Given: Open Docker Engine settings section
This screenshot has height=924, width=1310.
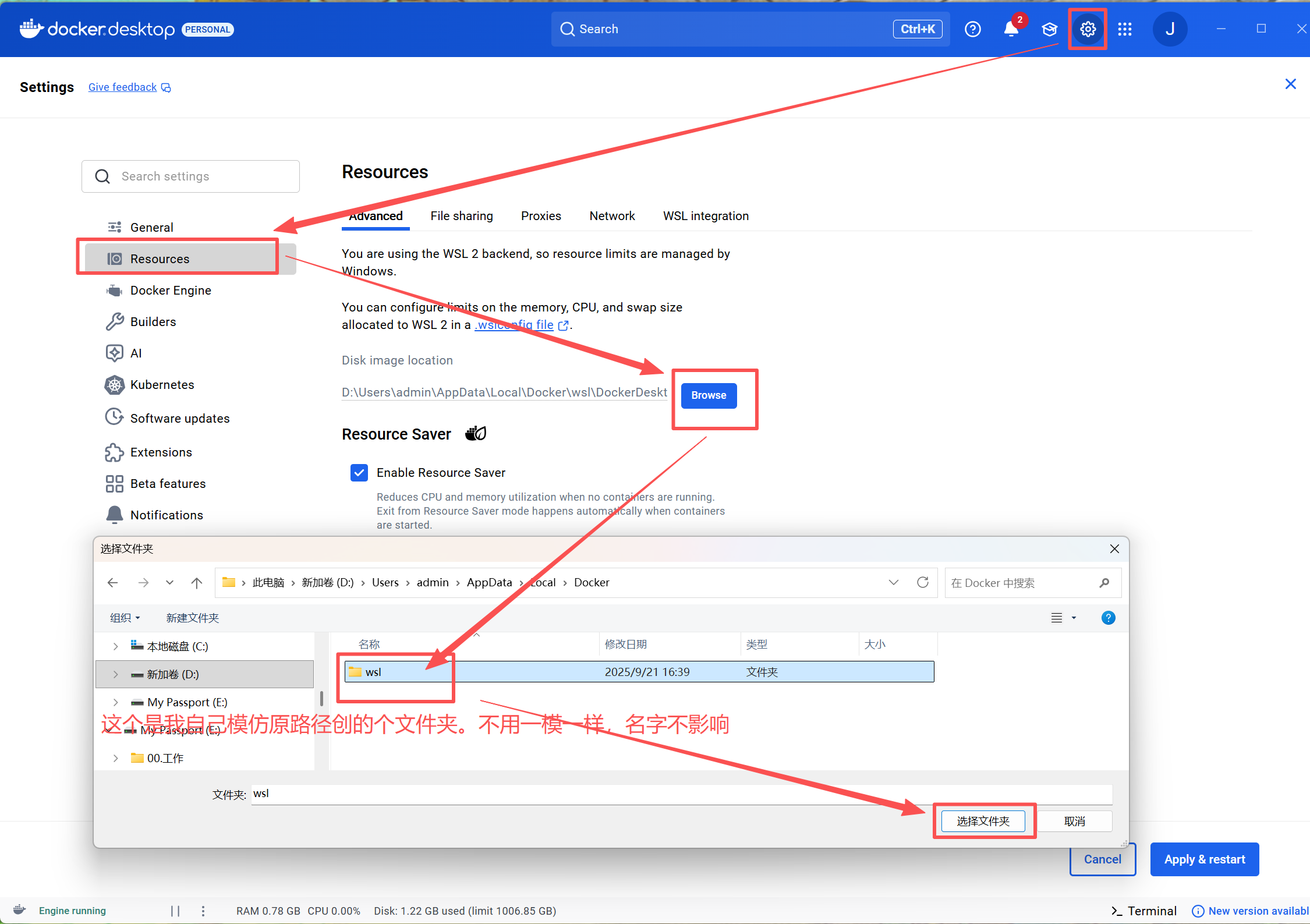Looking at the screenshot, I should (x=170, y=291).
